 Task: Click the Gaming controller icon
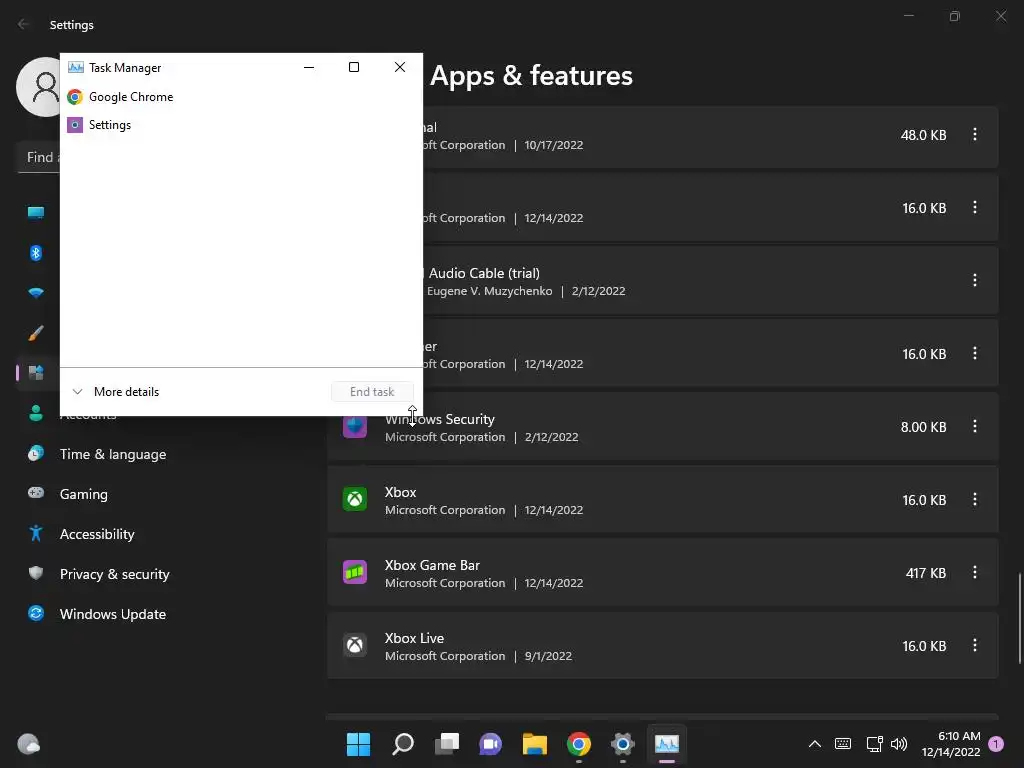[36, 493]
